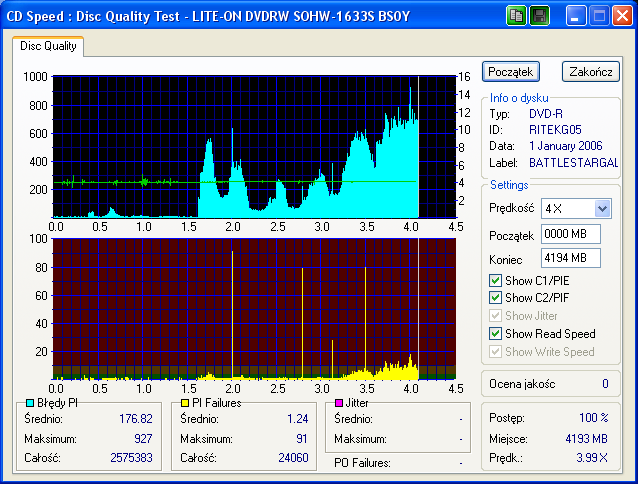Click the PI Failures maximum 91
This screenshot has height=484, width=638.
(302, 438)
